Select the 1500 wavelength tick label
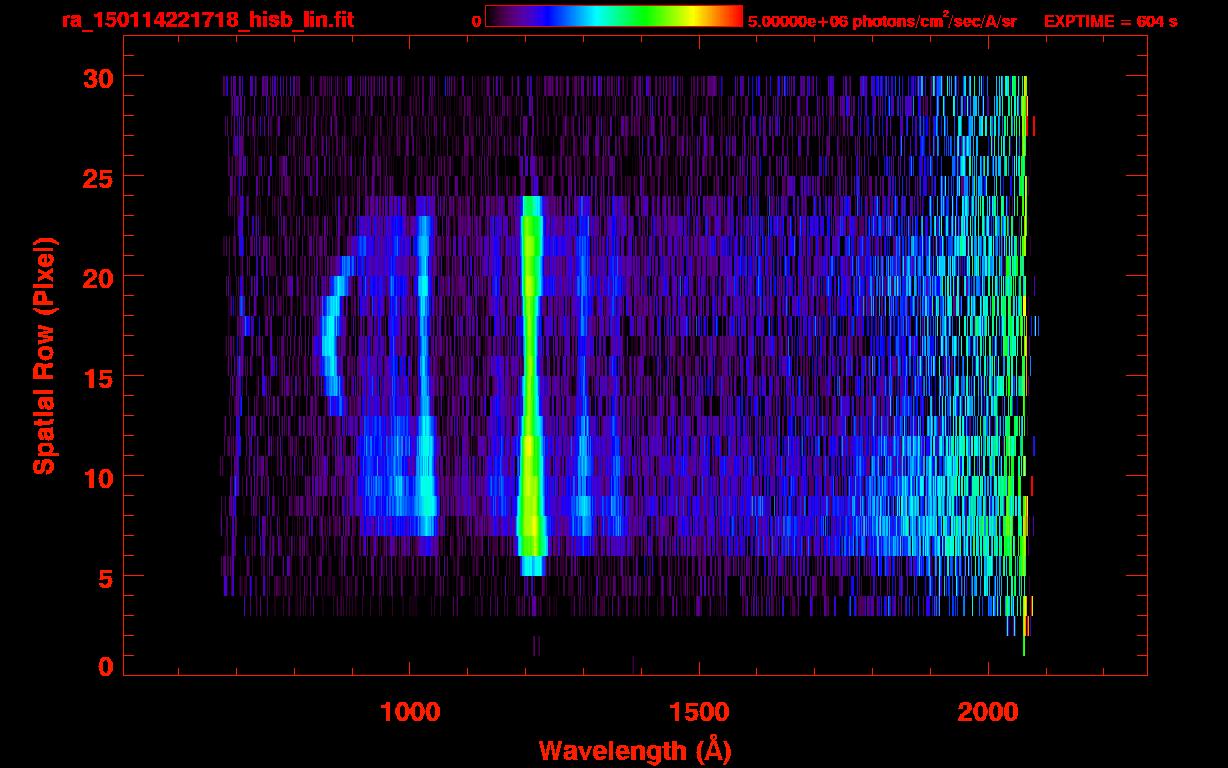 click(x=698, y=712)
